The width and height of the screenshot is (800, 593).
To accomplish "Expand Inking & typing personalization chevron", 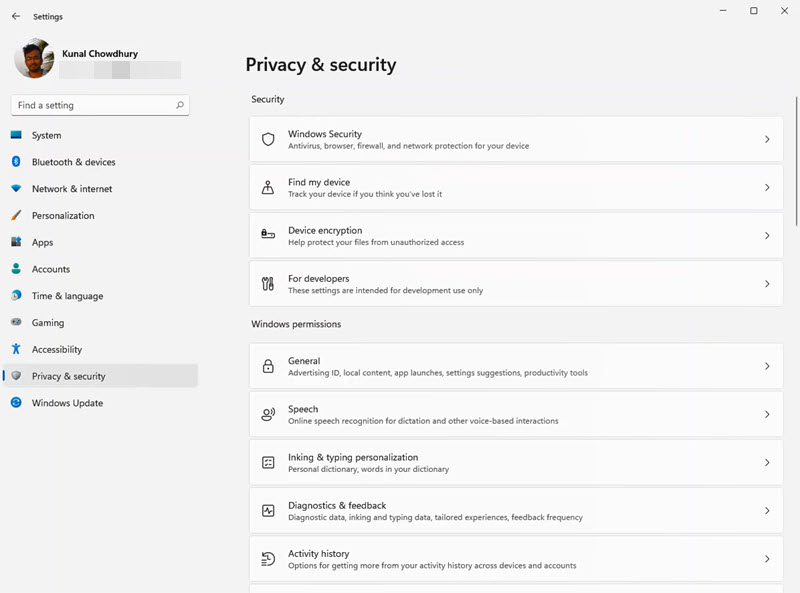I will point(767,462).
